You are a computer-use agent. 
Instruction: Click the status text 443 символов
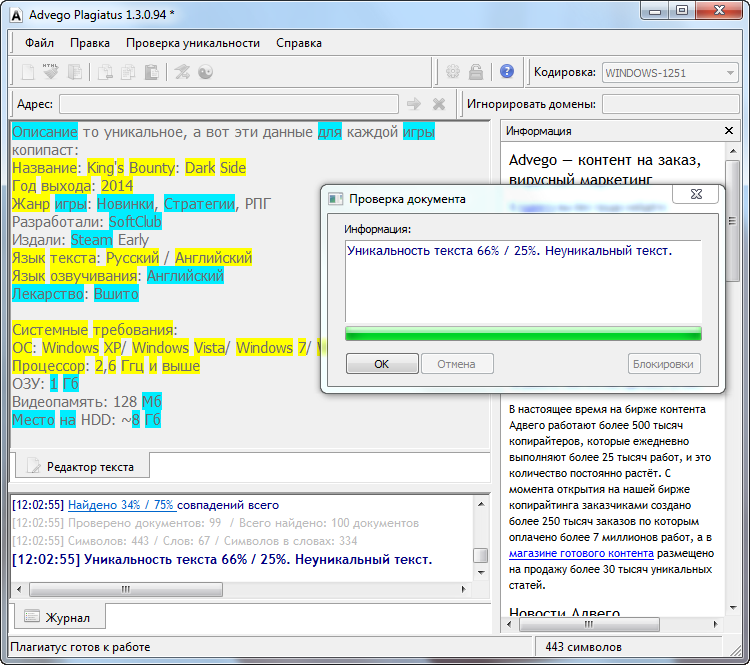[583, 647]
